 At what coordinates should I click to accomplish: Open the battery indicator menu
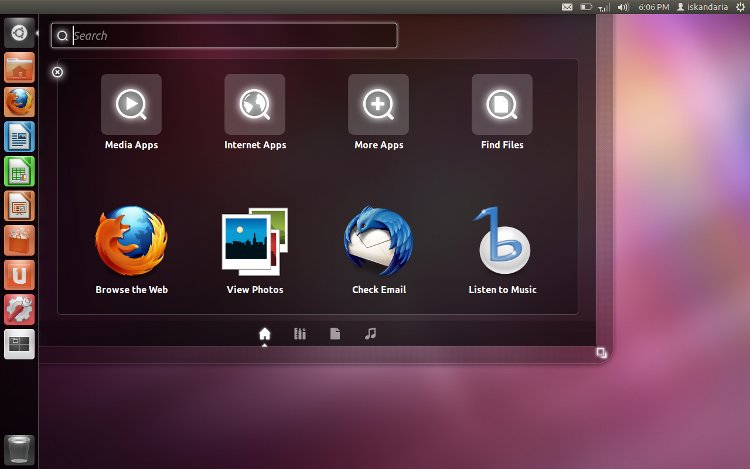click(586, 7)
